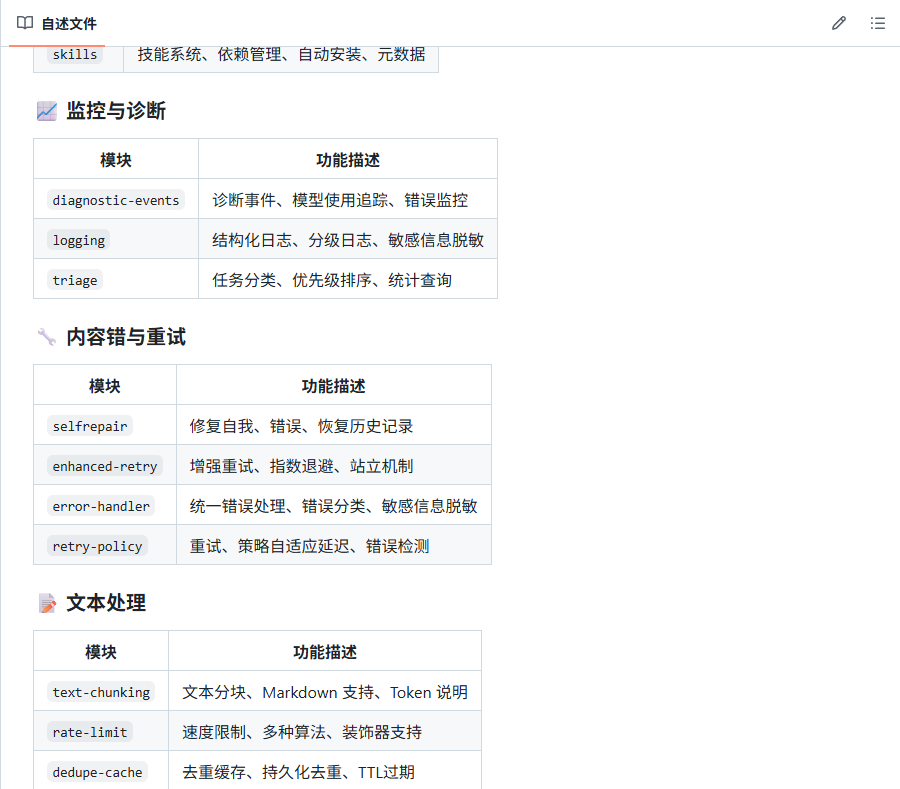Click the book icon beside 自述文件
This screenshot has height=789, width=900.
point(25,23)
